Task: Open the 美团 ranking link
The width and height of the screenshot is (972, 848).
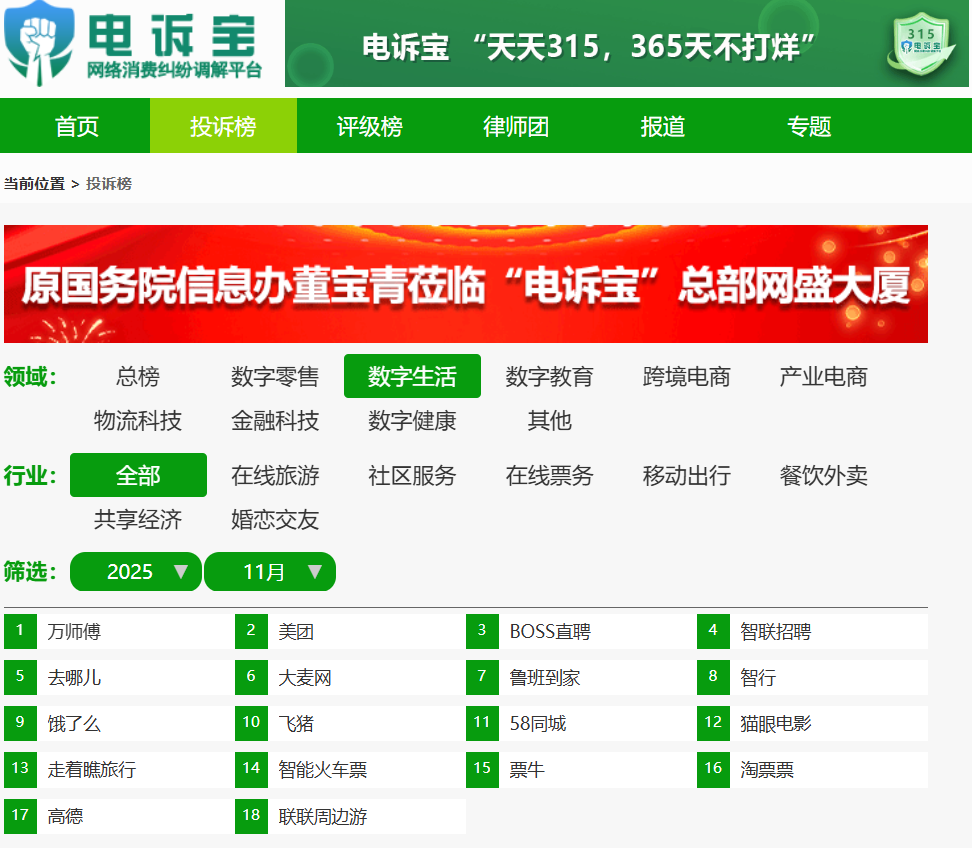Action: pyautogui.click(x=296, y=632)
